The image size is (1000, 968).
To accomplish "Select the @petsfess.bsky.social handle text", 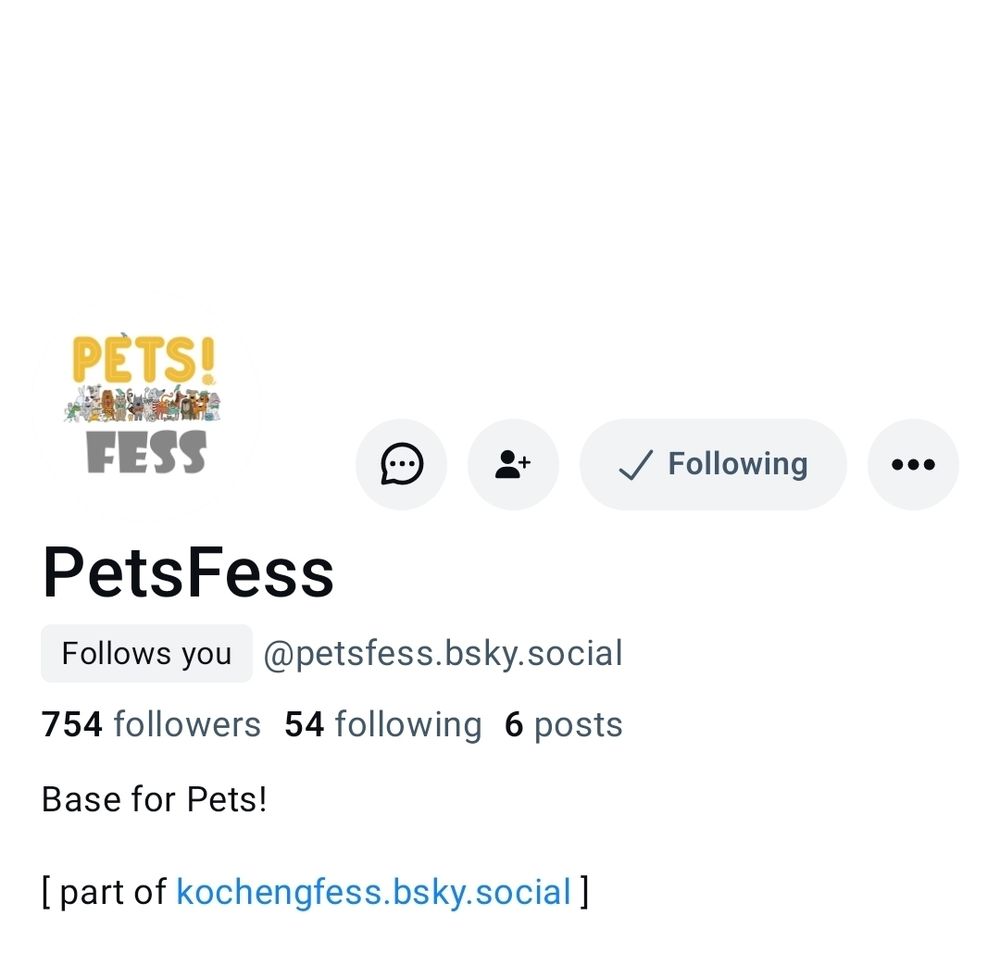I will (443, 652).
